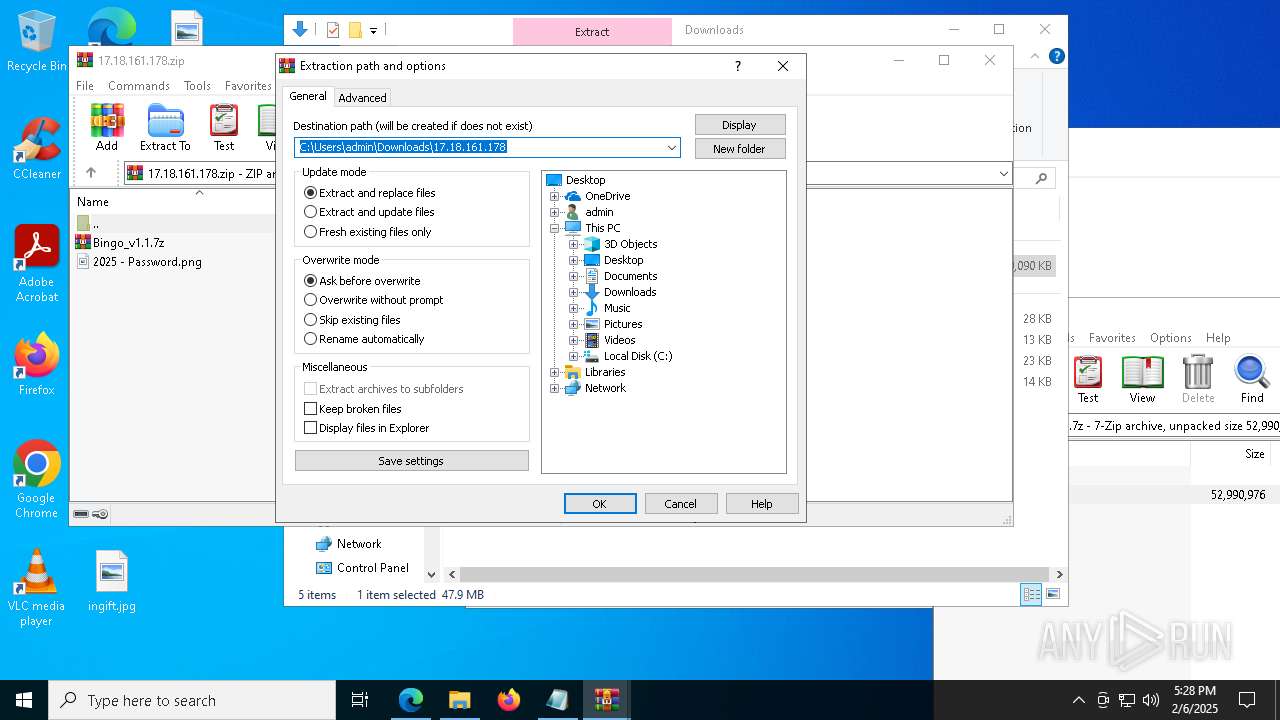Viewport: 1280px width, 720px height.
Task: Select Pictures folder in tree
Action: click(614, 324)
